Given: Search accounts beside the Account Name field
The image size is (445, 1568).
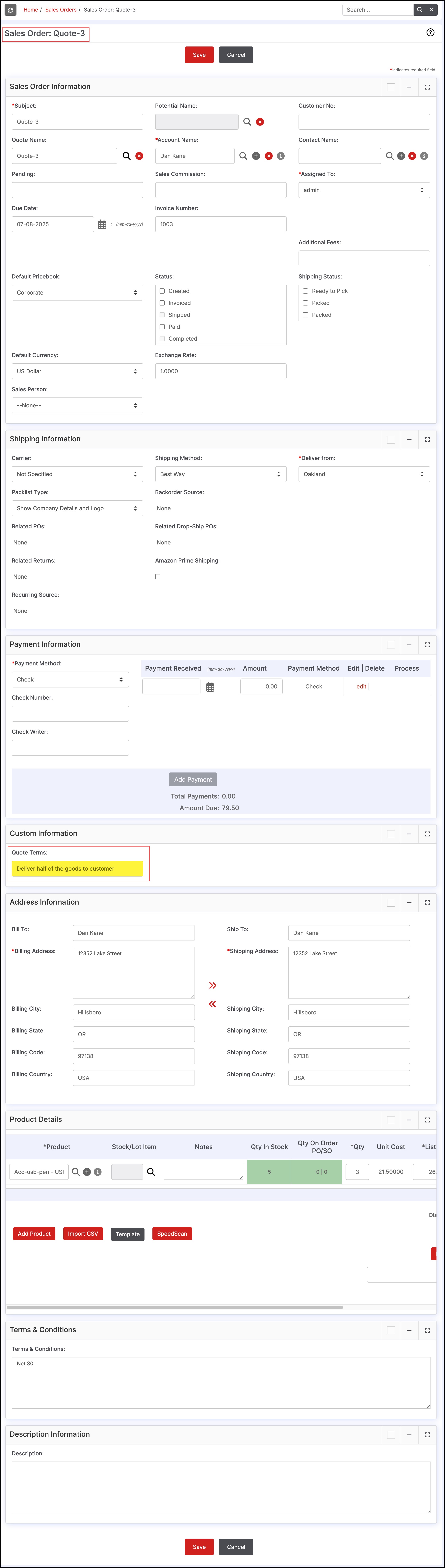Looking at the screenshot, I should pyautogui.click(x=243, y=156).
